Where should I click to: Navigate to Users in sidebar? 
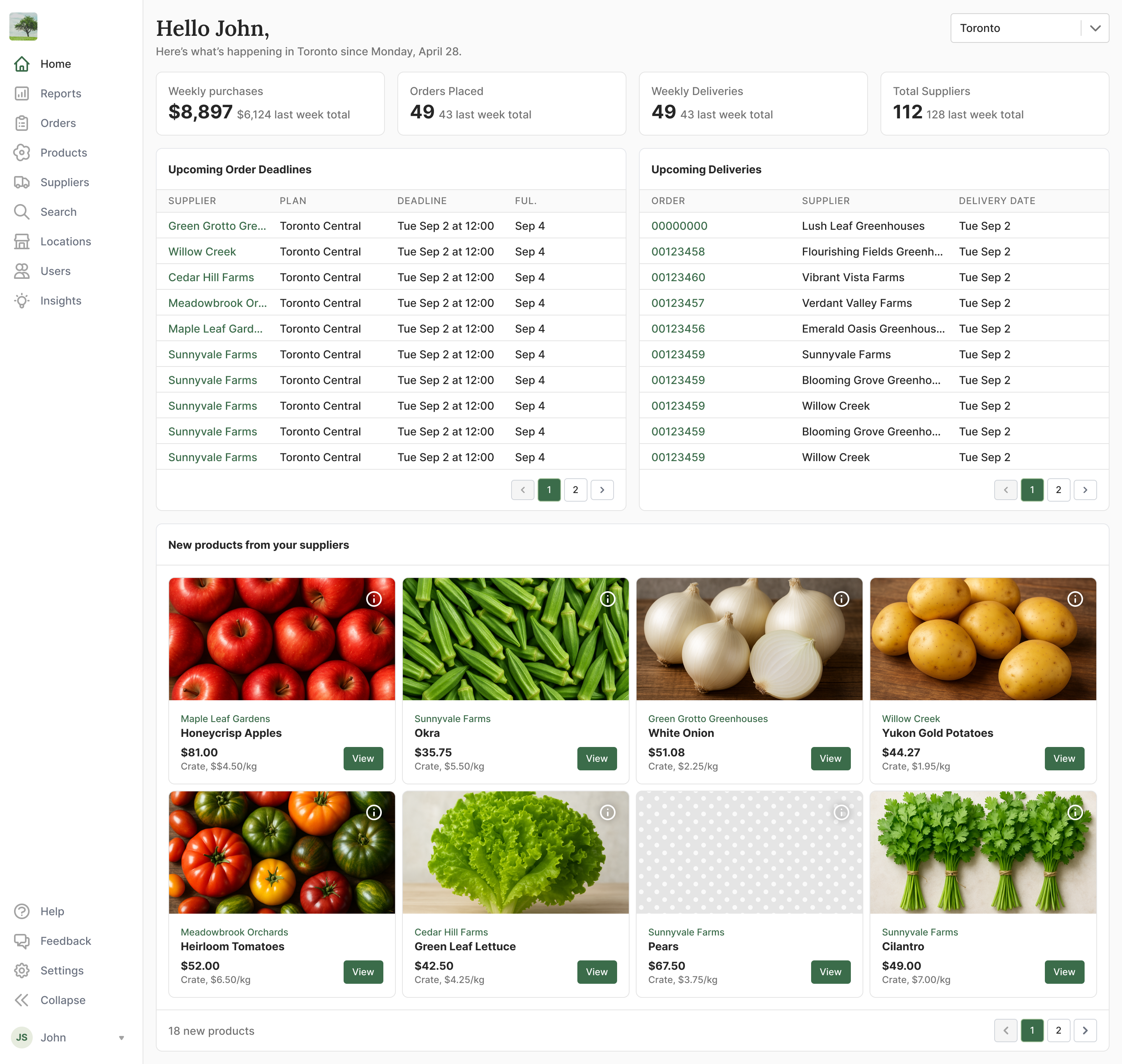pyautogui.click(x=55, y=271)
